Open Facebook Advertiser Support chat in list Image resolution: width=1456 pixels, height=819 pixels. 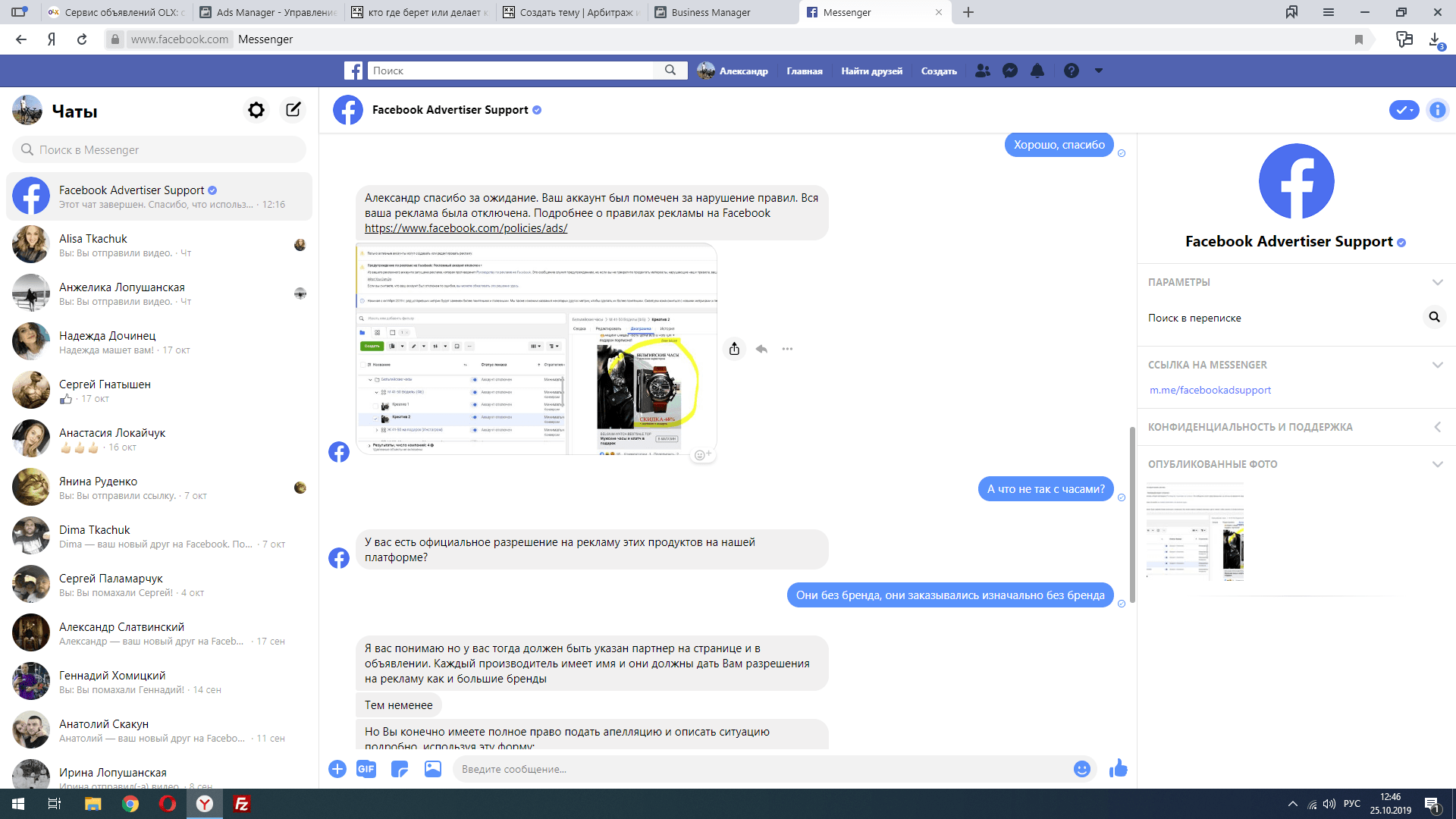coord(159,196)
